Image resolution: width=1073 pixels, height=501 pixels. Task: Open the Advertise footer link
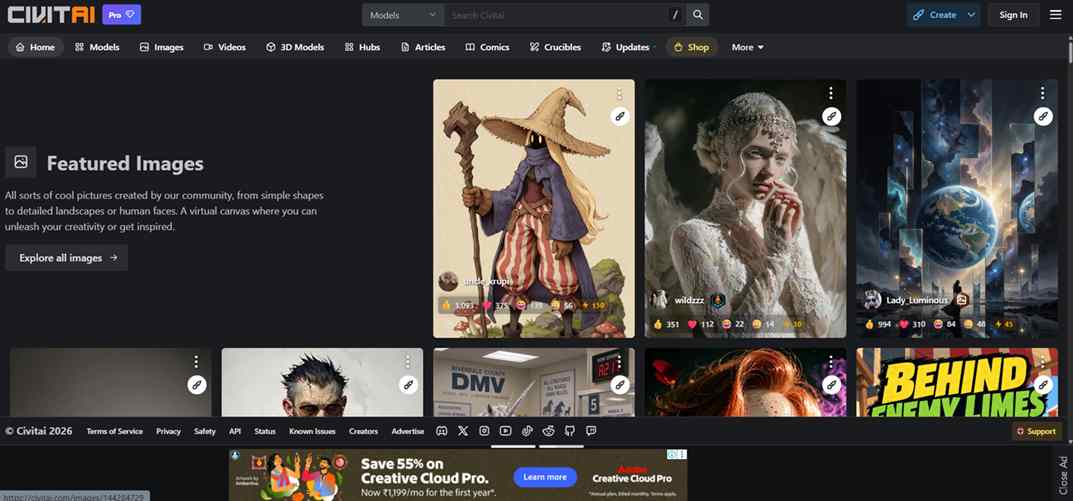point(408,431)
